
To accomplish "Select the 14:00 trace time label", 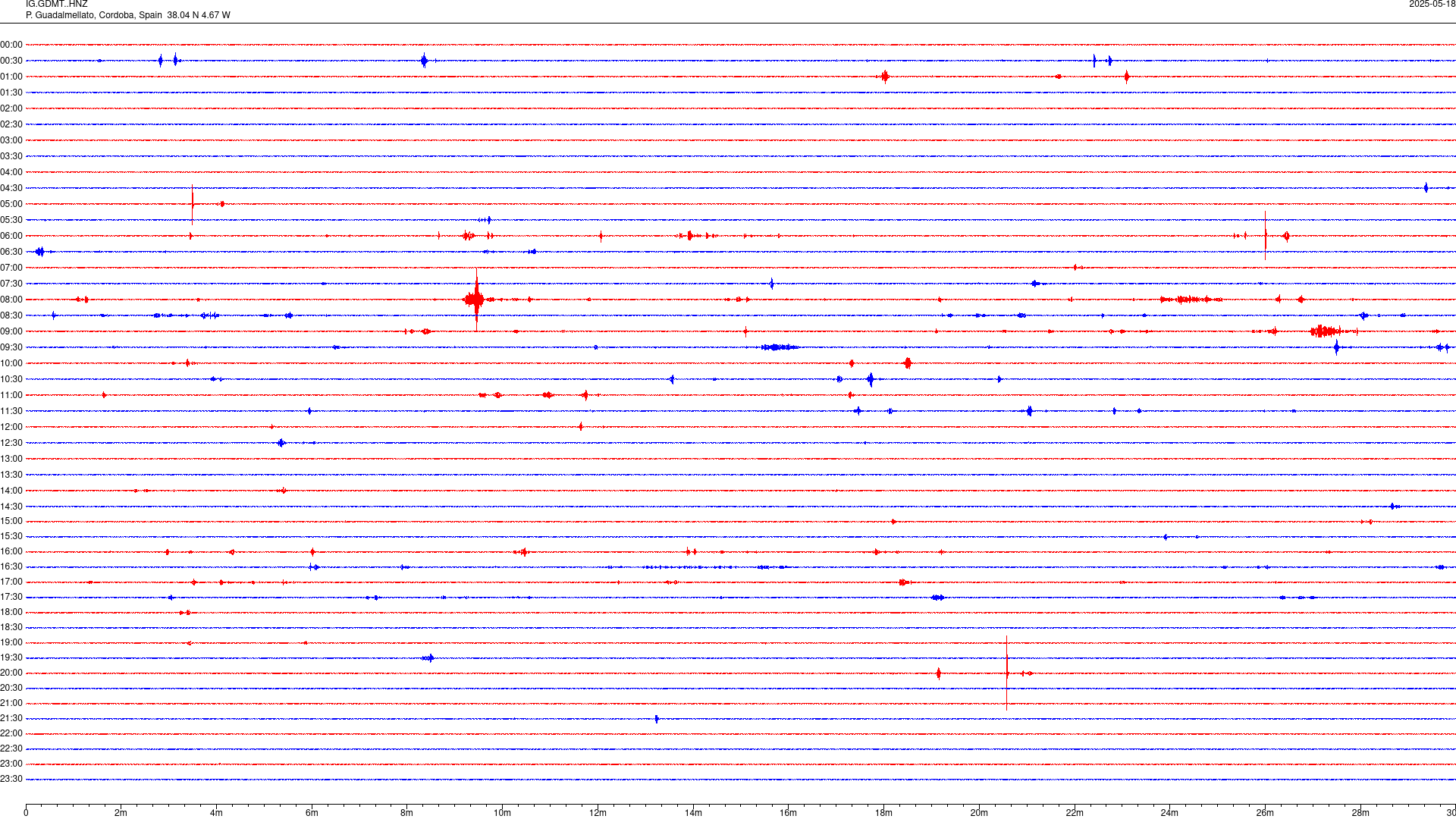I will tap(11, 491).
